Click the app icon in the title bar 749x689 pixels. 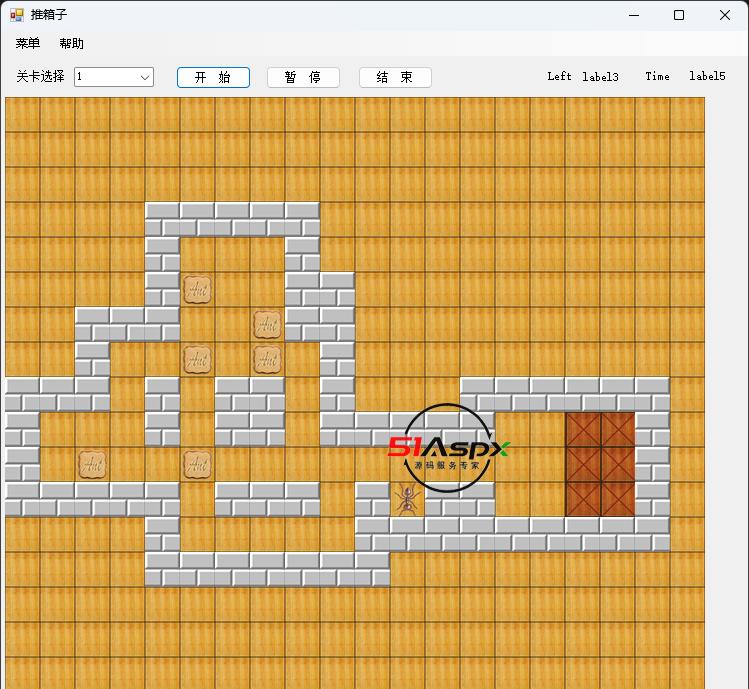16,15
